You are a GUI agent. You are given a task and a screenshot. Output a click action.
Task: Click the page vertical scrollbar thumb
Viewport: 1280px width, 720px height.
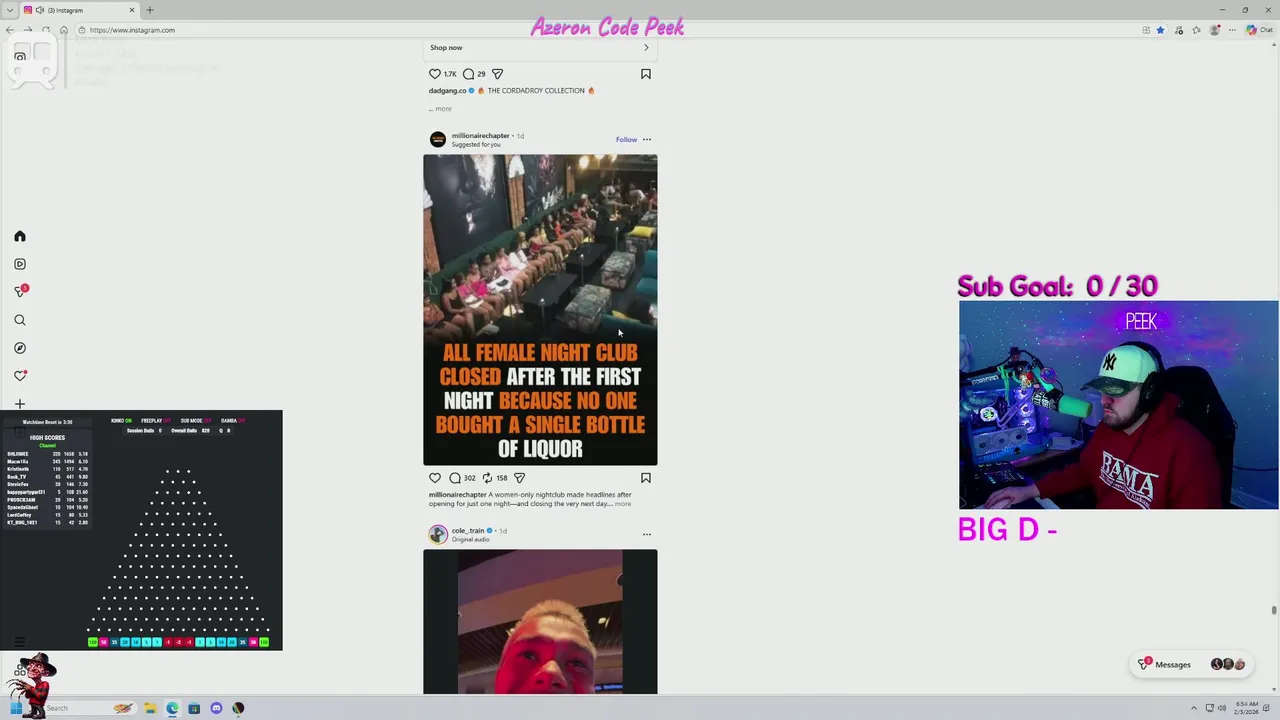click(1274, 610)
